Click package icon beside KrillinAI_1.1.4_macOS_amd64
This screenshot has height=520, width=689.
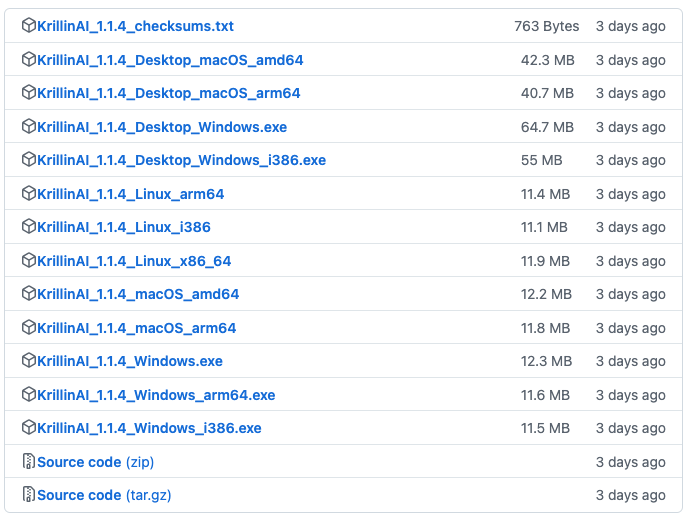[x=29, y=293]
